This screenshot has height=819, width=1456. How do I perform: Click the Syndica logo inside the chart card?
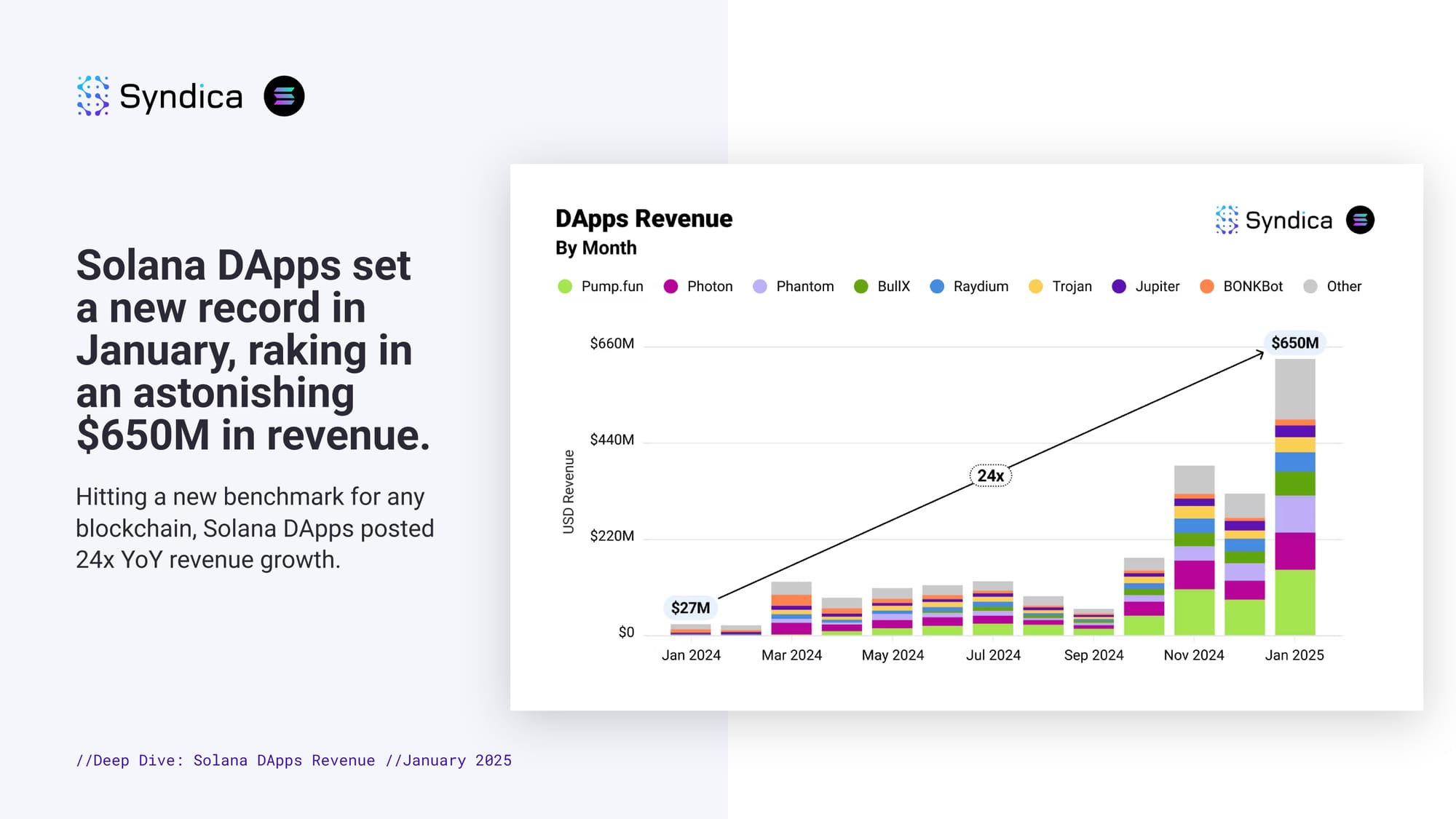(1274, 220)
